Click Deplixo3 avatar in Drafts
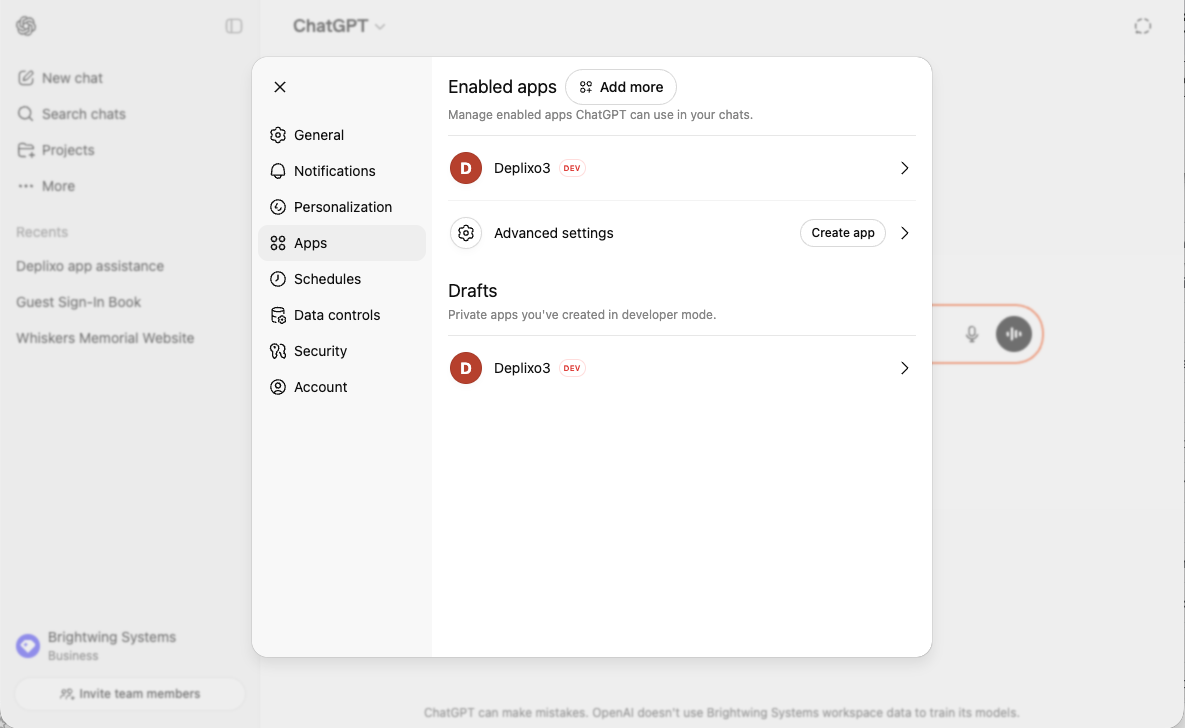The height and width of the screenshot is (728, 1185). [x=466, y=368]
